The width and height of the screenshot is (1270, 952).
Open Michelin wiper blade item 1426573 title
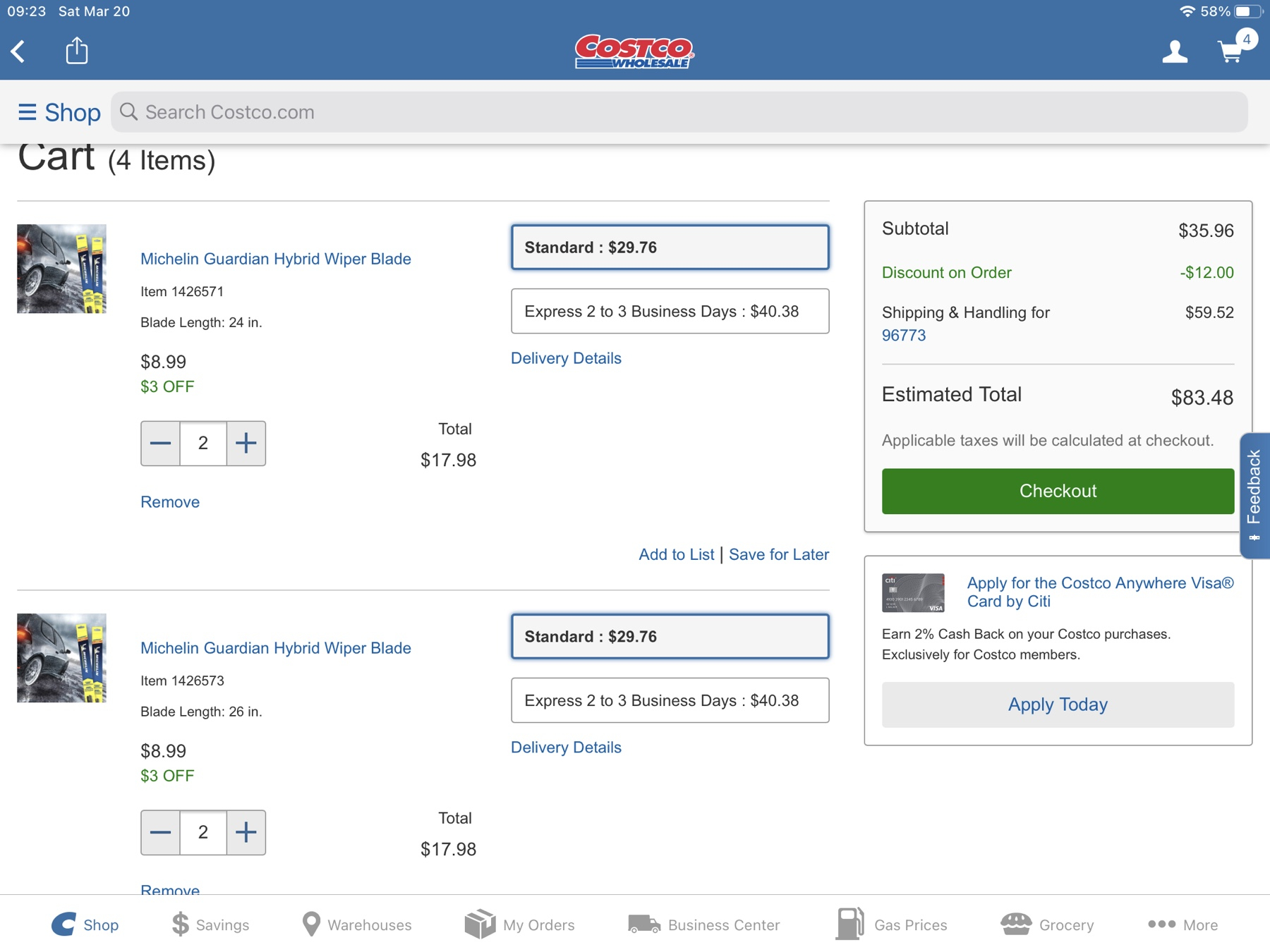coord(276,648)
